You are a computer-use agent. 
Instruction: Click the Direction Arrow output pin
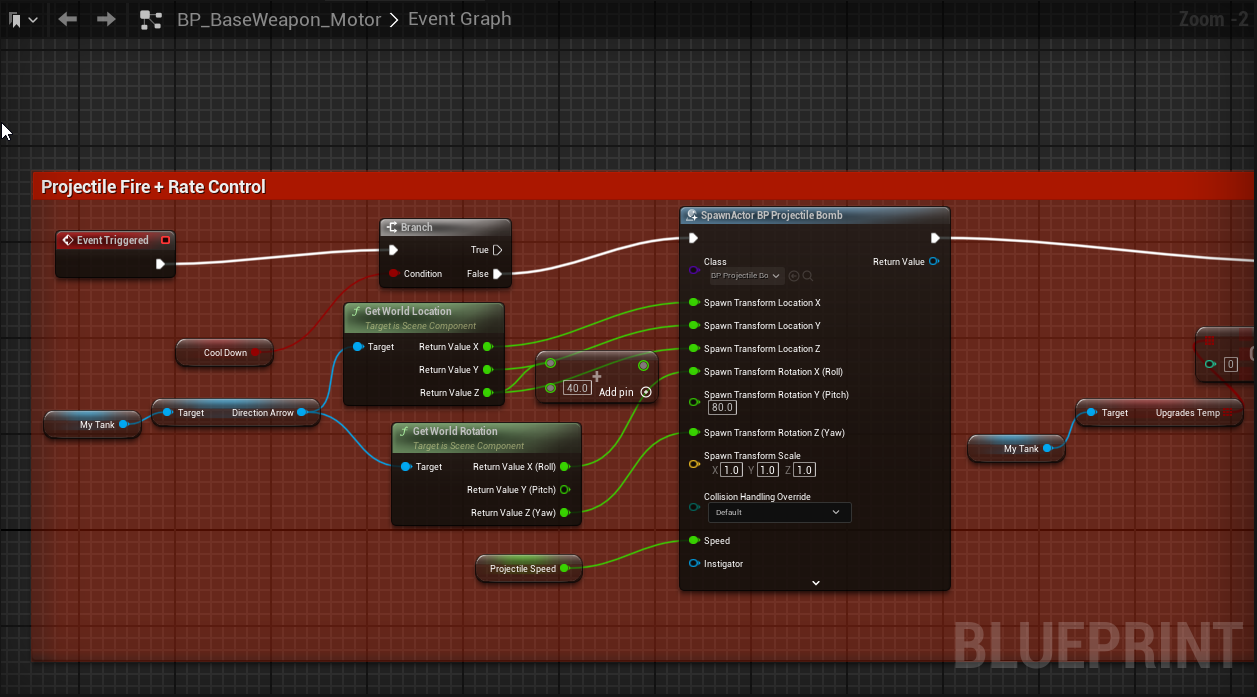[301, 412]
